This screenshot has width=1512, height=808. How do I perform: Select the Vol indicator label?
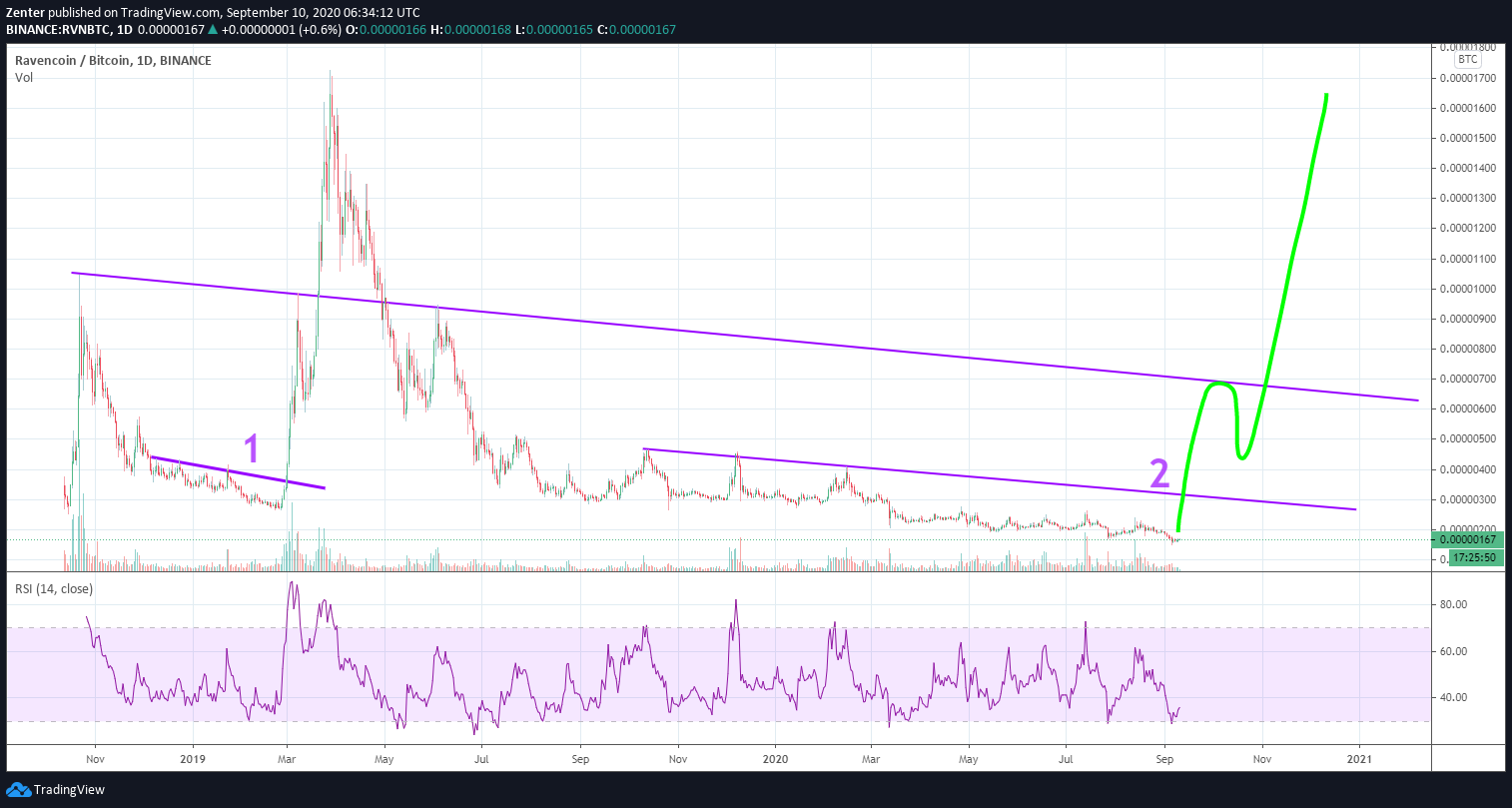pyautogui.click(x=24, y=78)
